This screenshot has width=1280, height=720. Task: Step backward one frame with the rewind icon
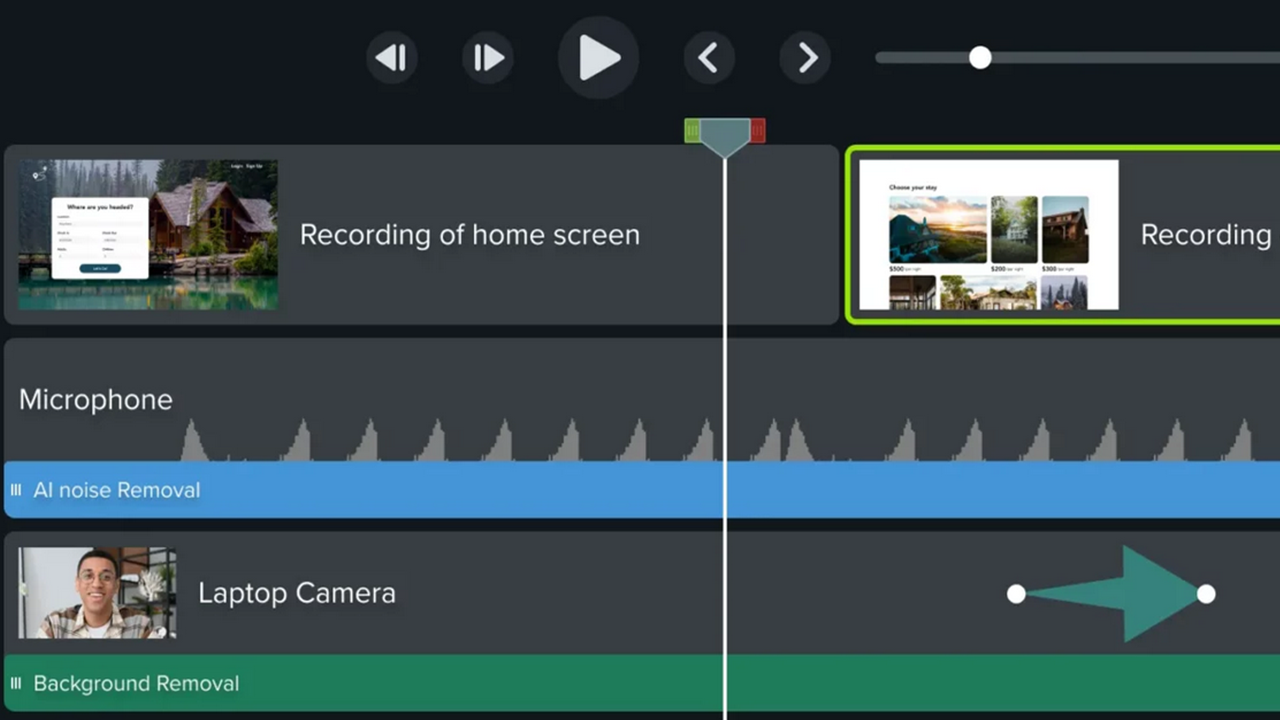392,58
